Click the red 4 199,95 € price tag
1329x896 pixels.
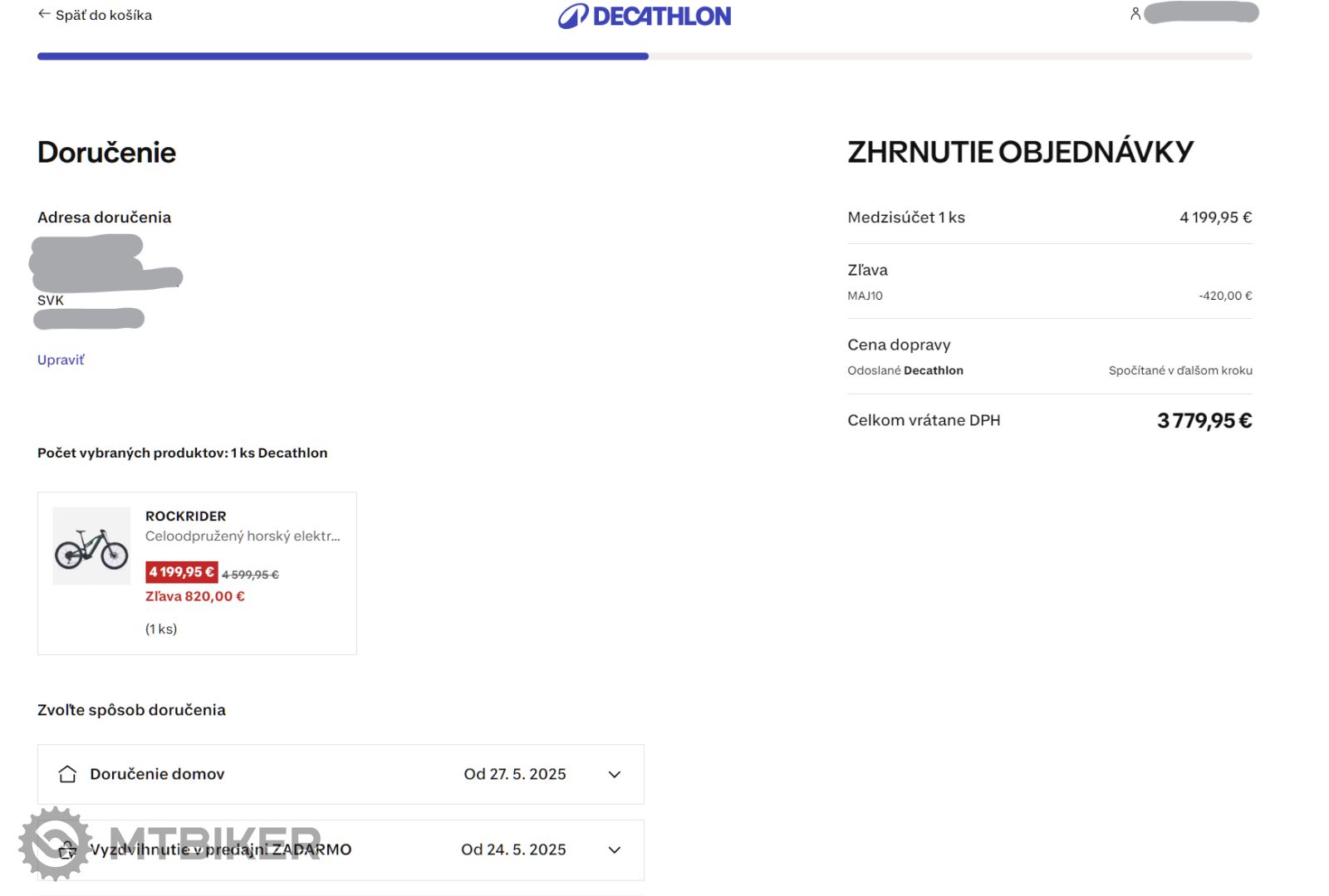(x=181, y=572)
